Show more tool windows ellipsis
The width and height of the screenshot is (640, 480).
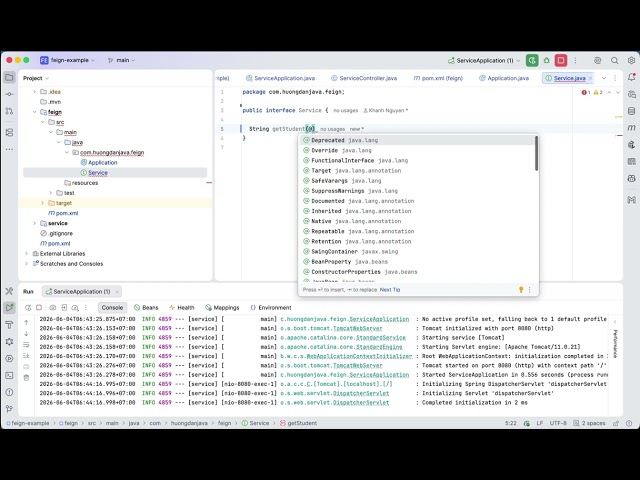click(9, 149)
